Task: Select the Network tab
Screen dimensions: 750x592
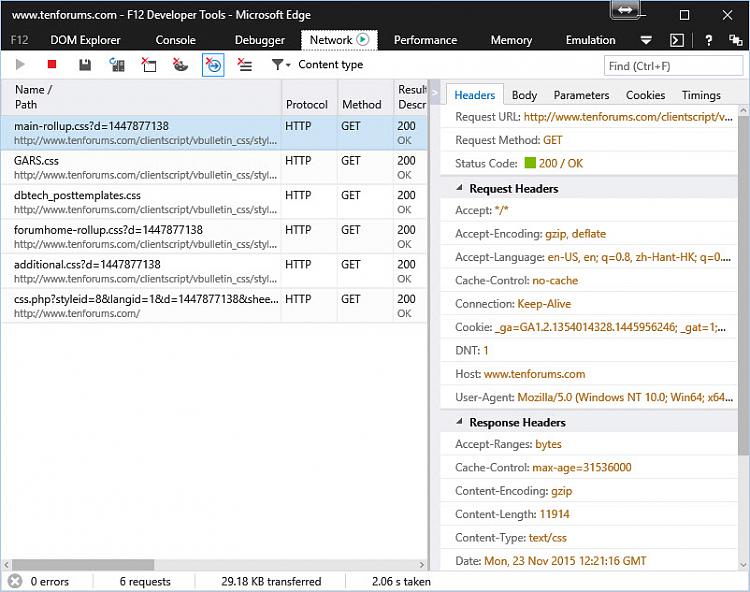Action: (x=339, y=40)
